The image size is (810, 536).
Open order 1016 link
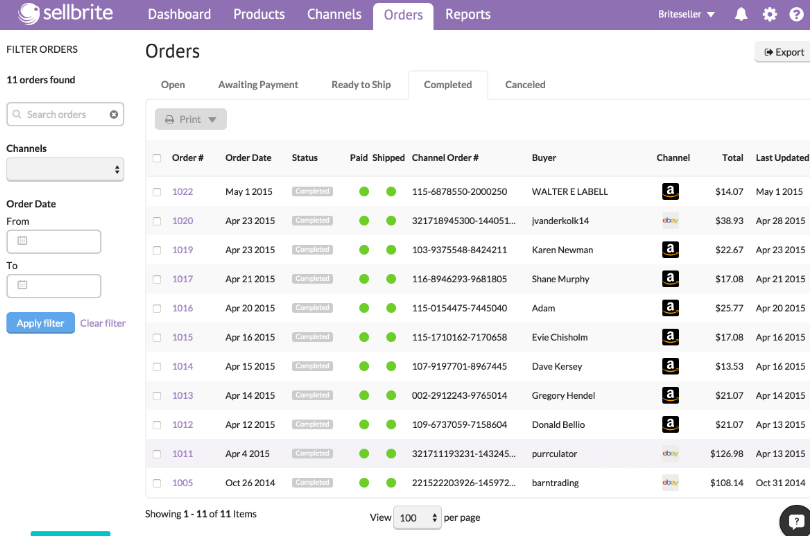(182, 308)
